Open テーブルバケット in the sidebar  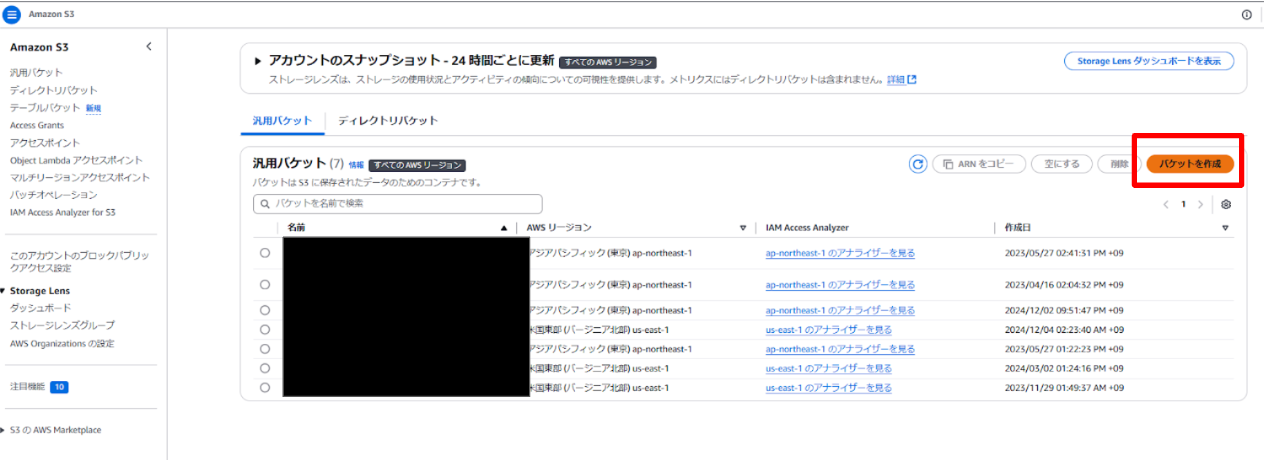[45, 107]
